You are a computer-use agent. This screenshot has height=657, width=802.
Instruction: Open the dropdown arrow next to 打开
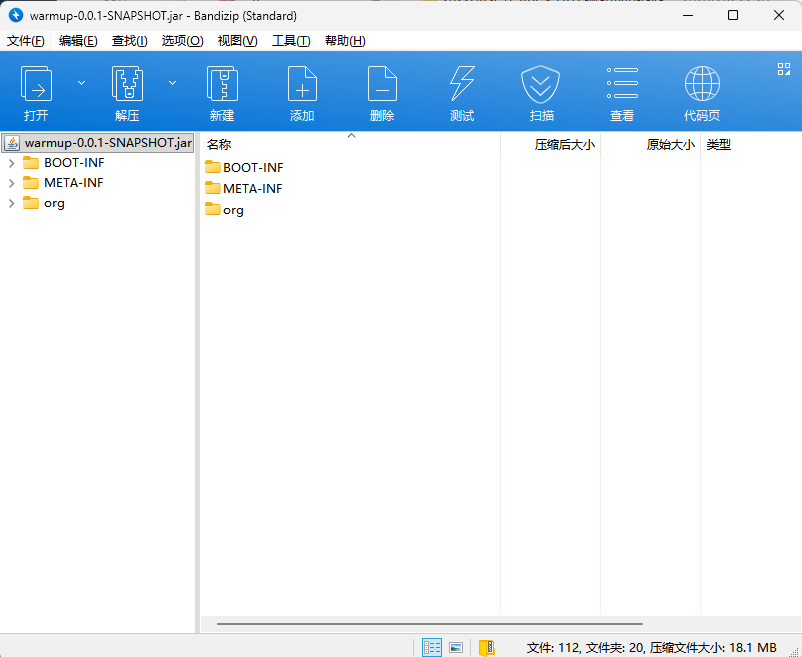[x=81, y=83]
